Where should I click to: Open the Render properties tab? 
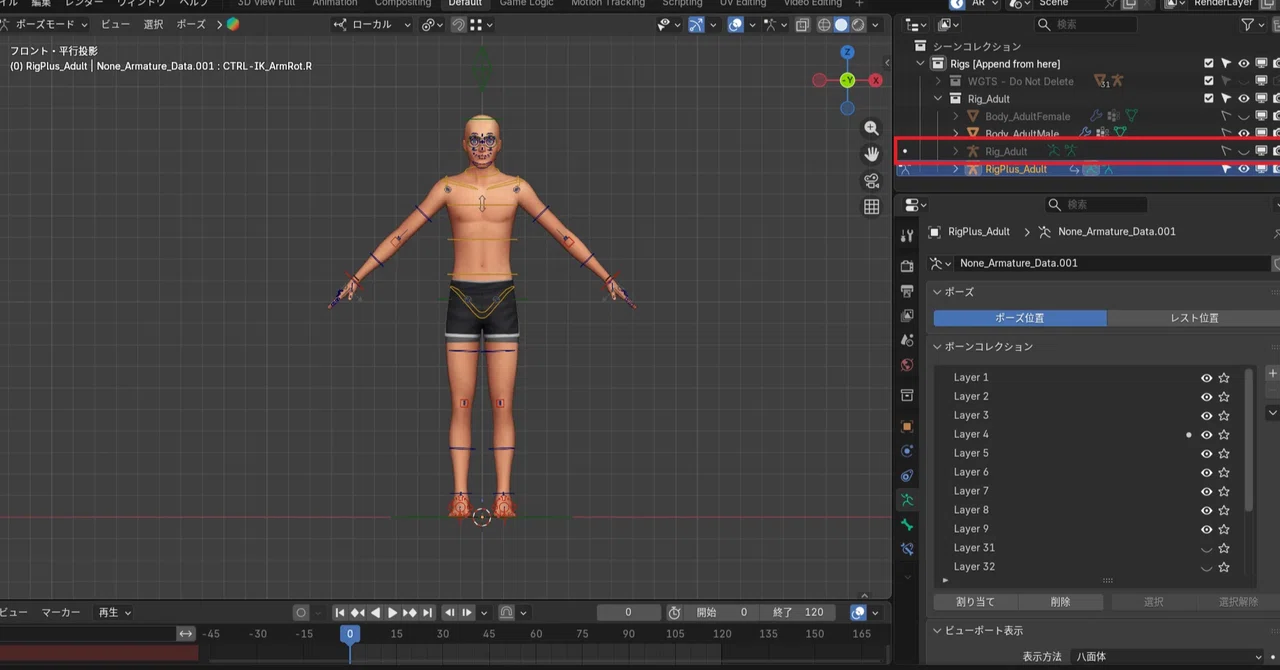coord(907,266)
